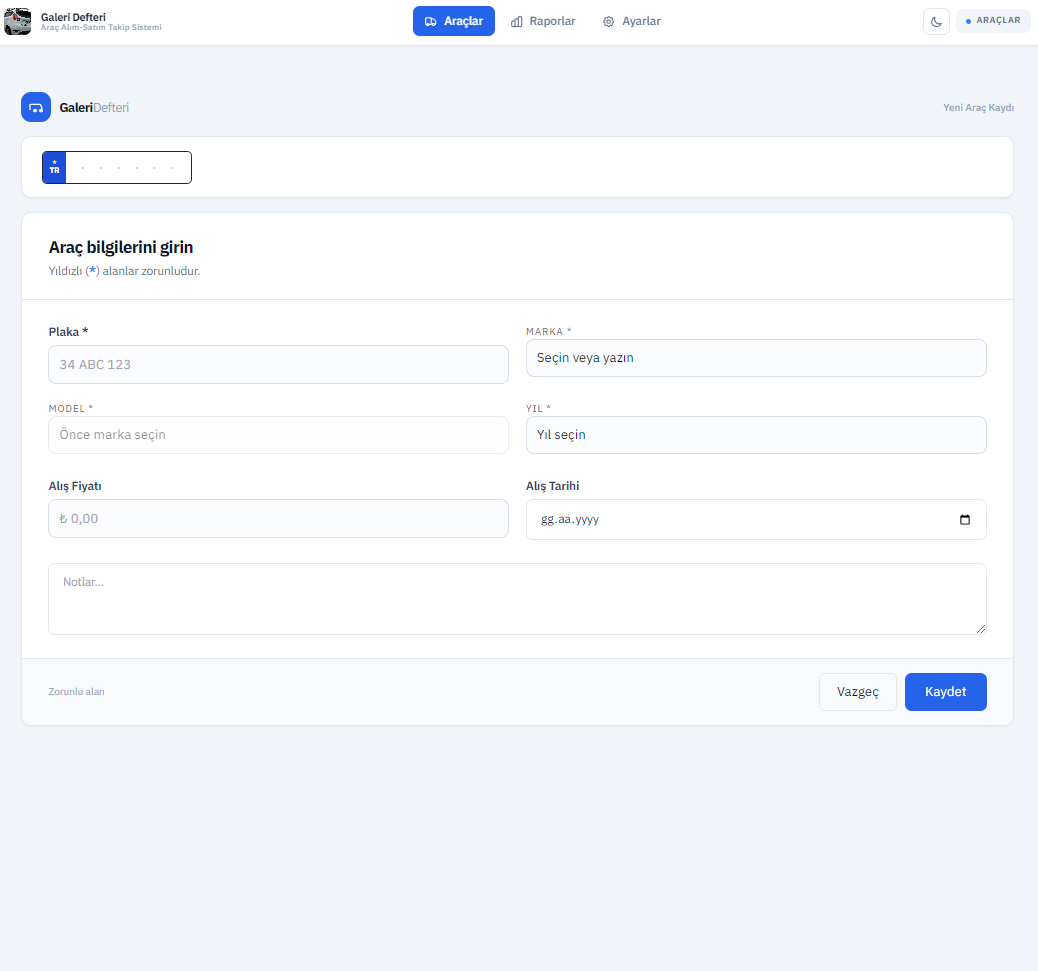Click the Galeri Defteri car logo thumbnail
This screenshot has height=971, width=1038.
pyautogui.click(x=18, y=21)
